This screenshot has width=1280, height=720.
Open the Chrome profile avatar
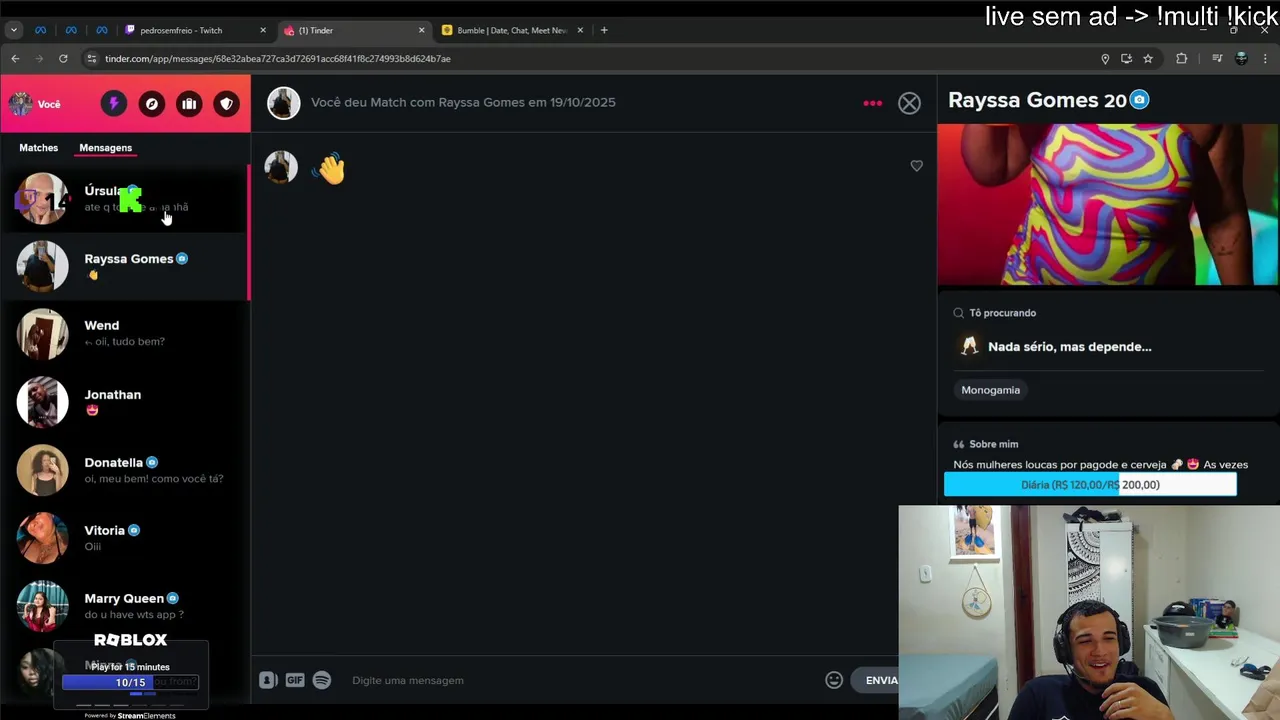(1242, 59)
